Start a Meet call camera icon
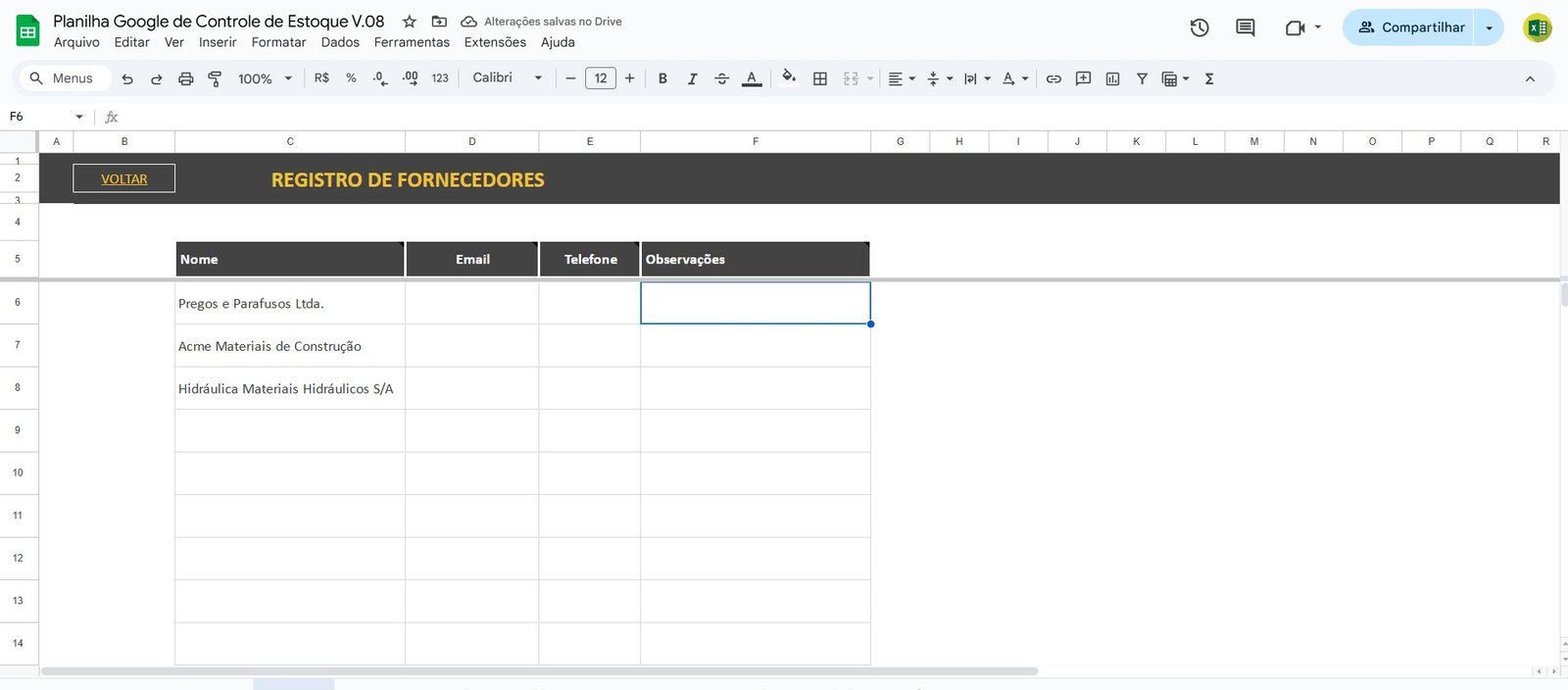1568x690 pixels. [1295, 27]
